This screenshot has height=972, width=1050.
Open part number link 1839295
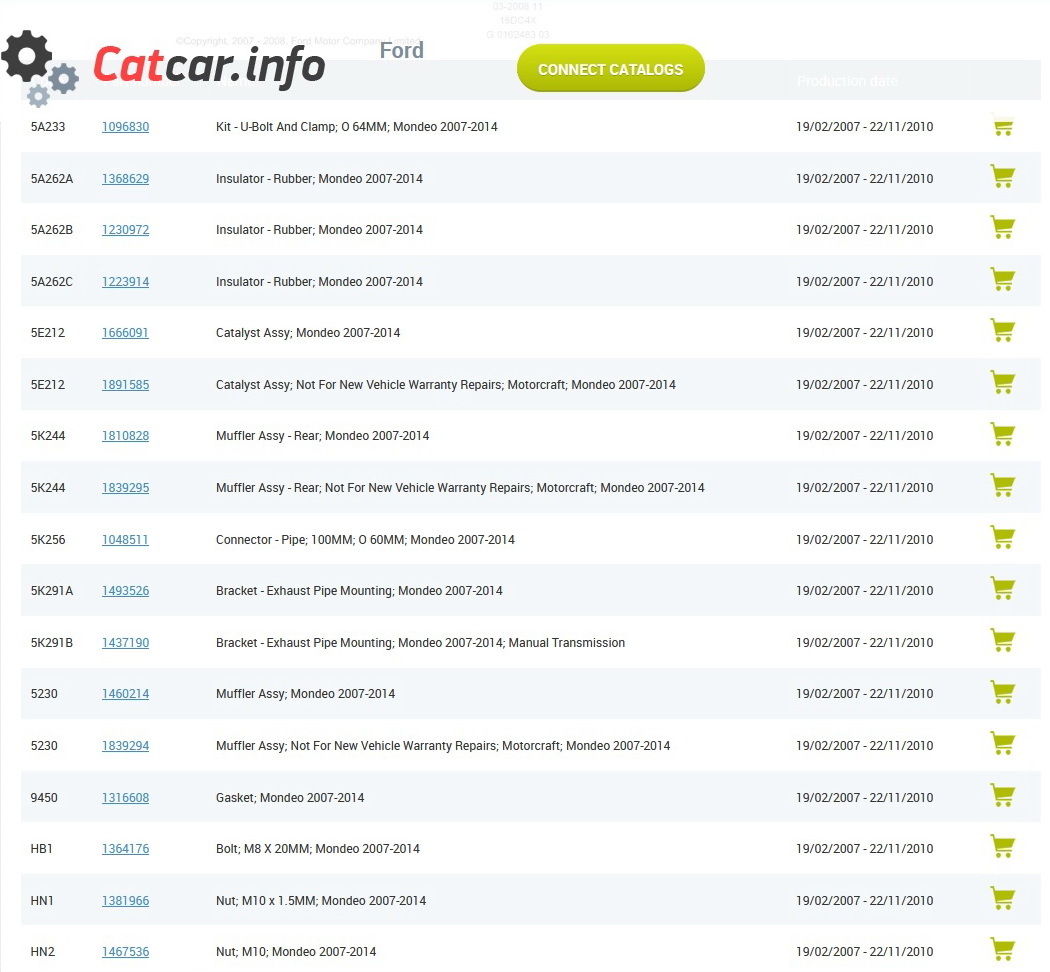tap(125, 488)
